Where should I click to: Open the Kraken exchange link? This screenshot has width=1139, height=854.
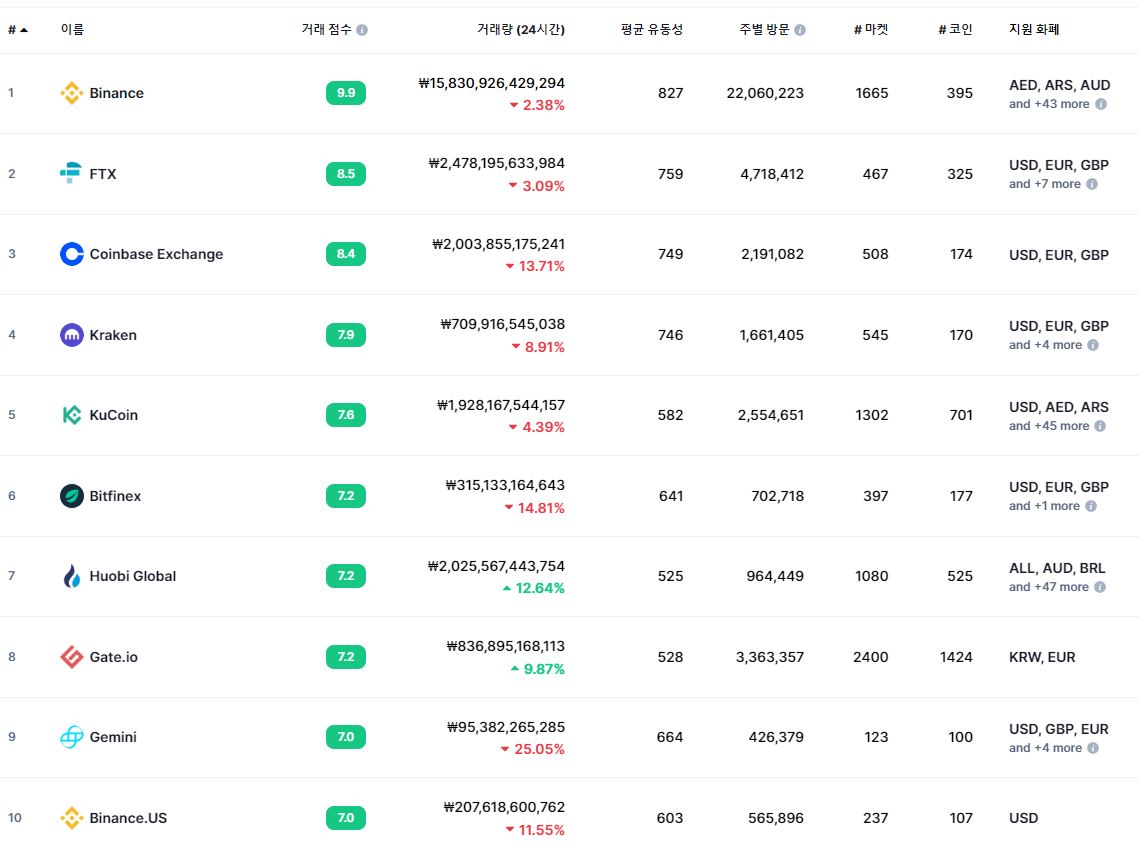(x=113, y=335)
